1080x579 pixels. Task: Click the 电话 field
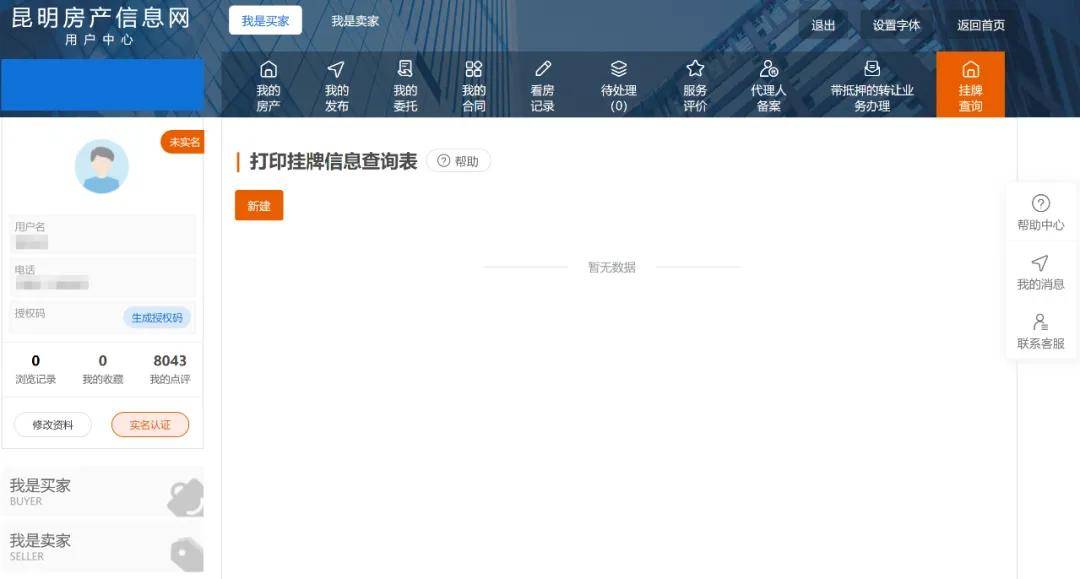coord(103,277)
